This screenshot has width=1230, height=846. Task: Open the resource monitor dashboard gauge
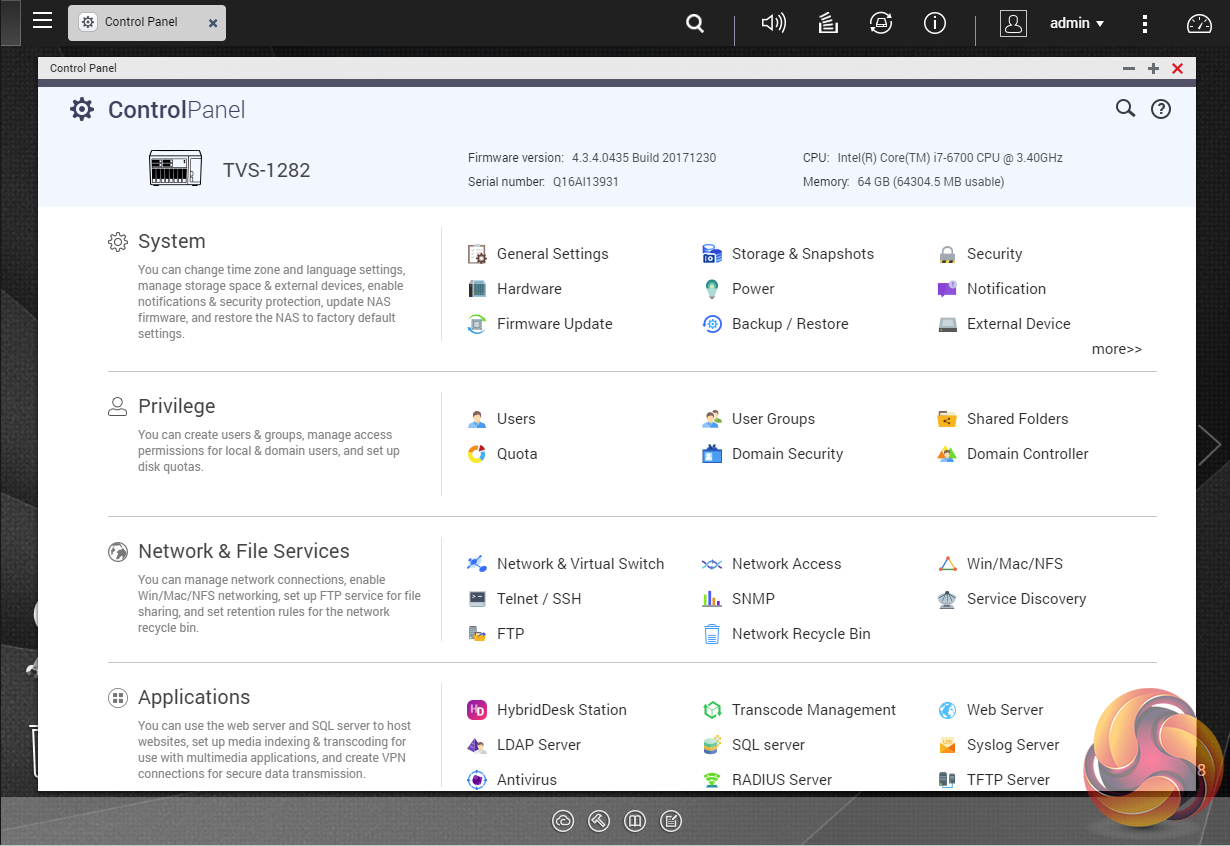click(1198, 24)
